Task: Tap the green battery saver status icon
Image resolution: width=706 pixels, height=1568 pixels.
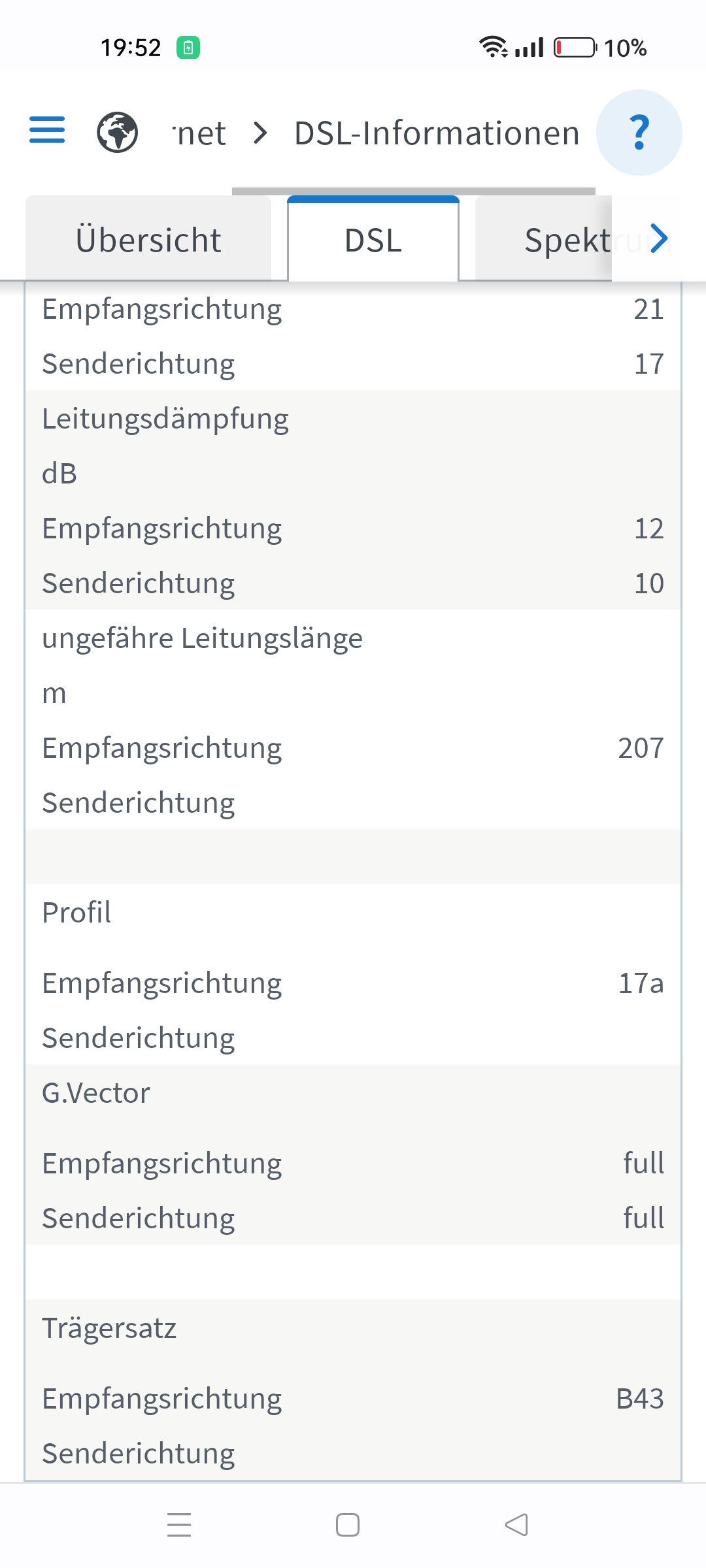Action: coord(188,48)
